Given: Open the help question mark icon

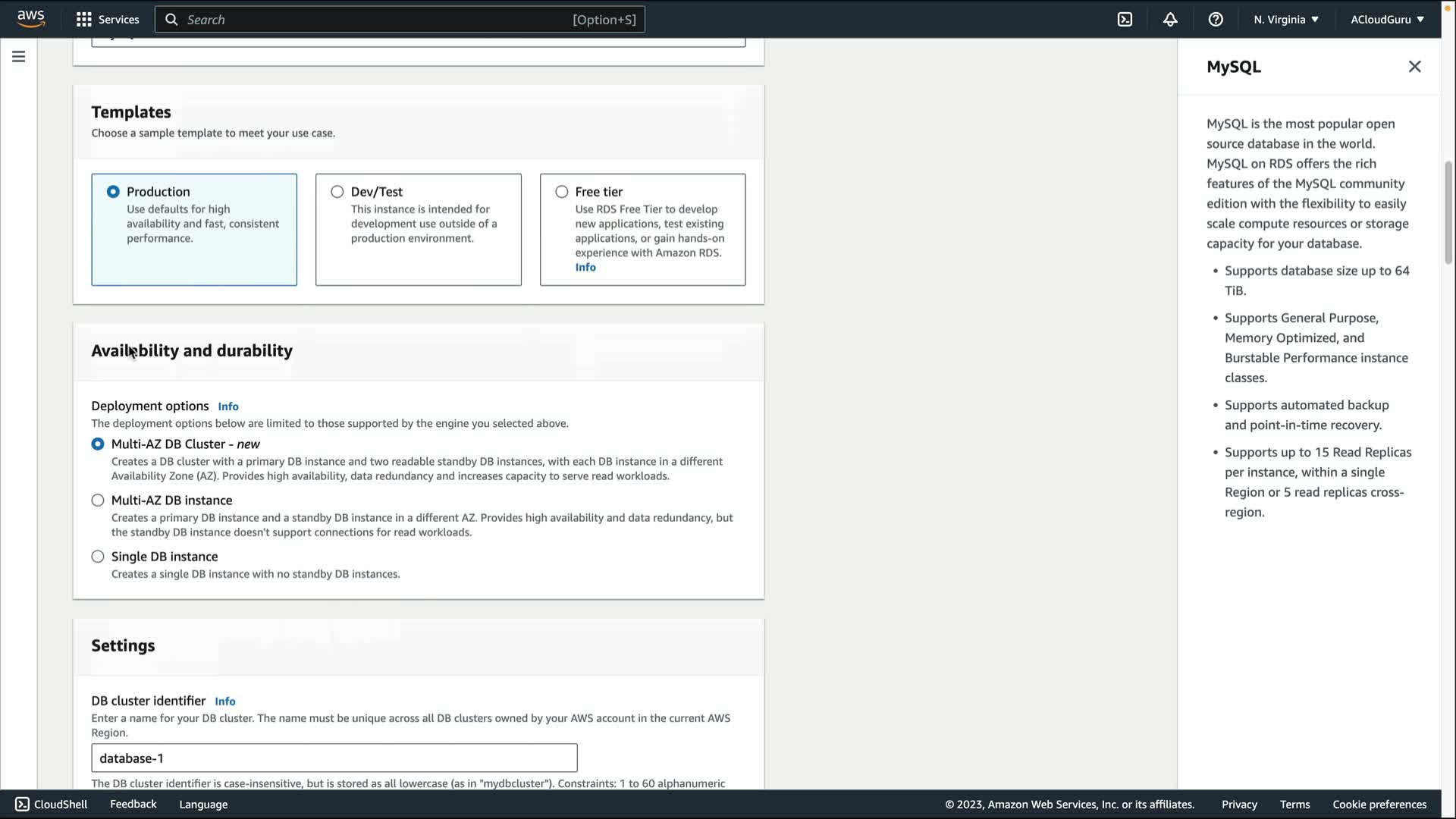Looking at the screenshot, I should click(1216, 20).
